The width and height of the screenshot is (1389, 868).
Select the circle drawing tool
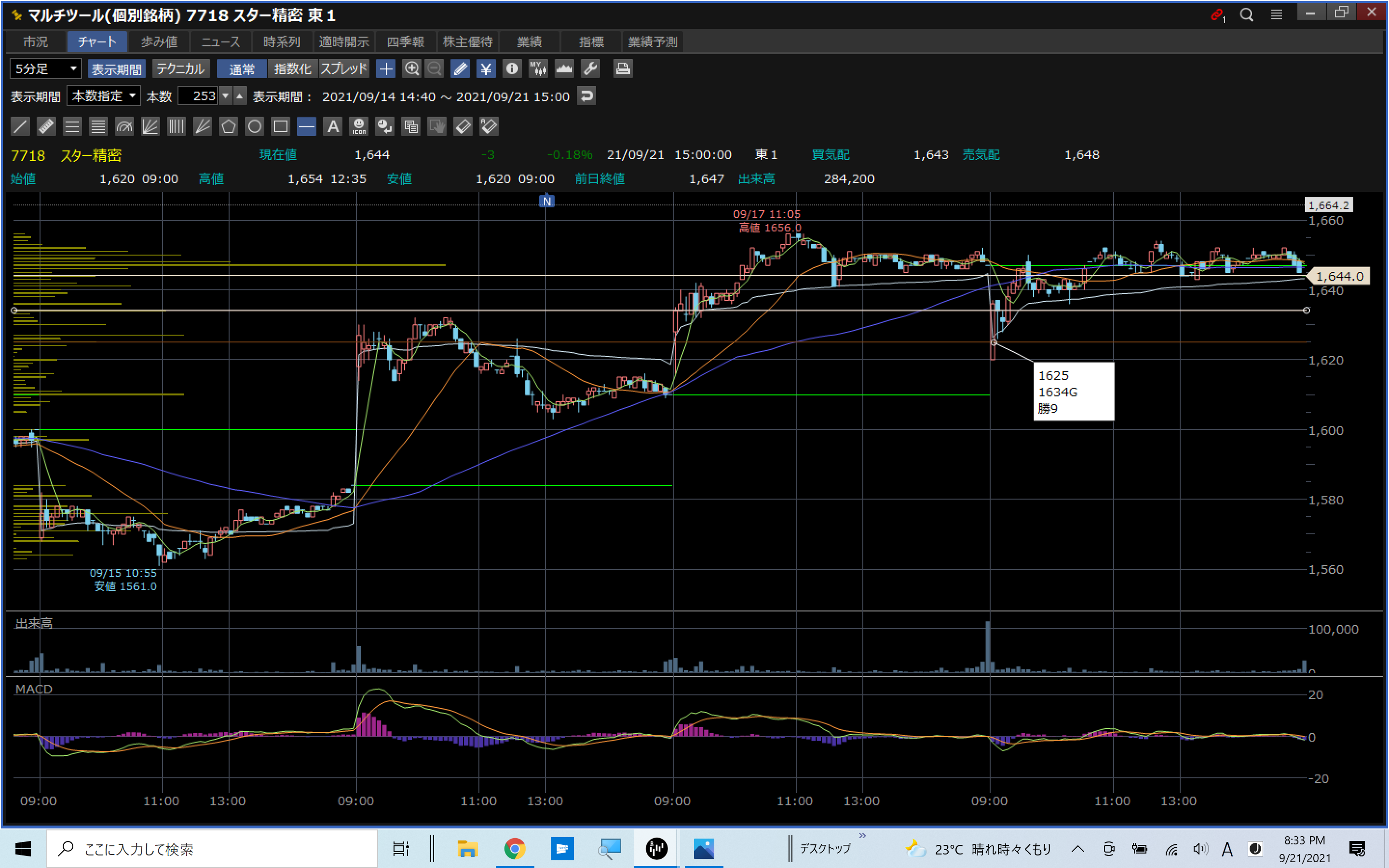[x=254, y=126]
